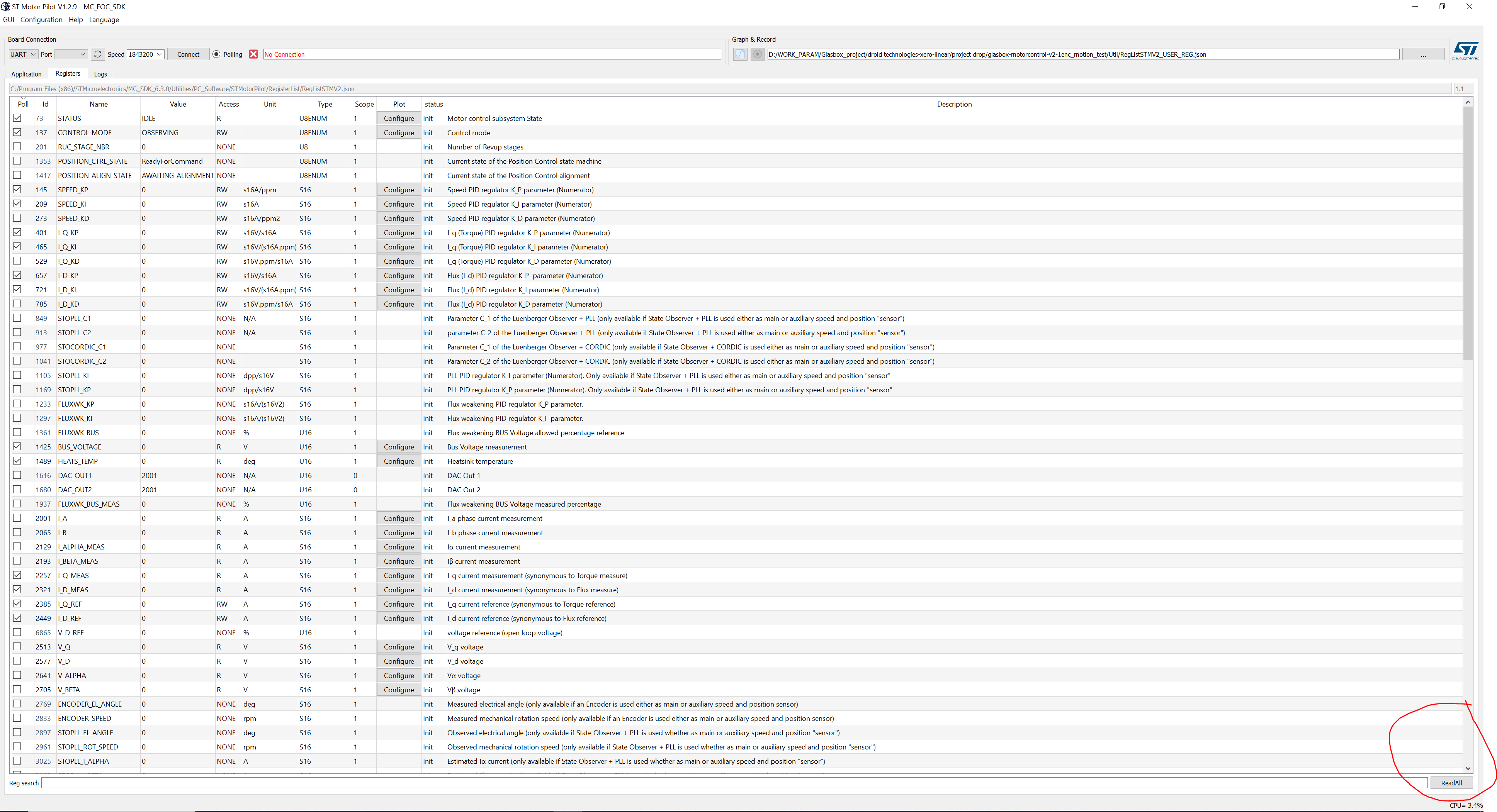Screen dimensions: 1497x812
Task: Enable Poll checkbox for SPEED_KD register
Action: coord(17,218)
